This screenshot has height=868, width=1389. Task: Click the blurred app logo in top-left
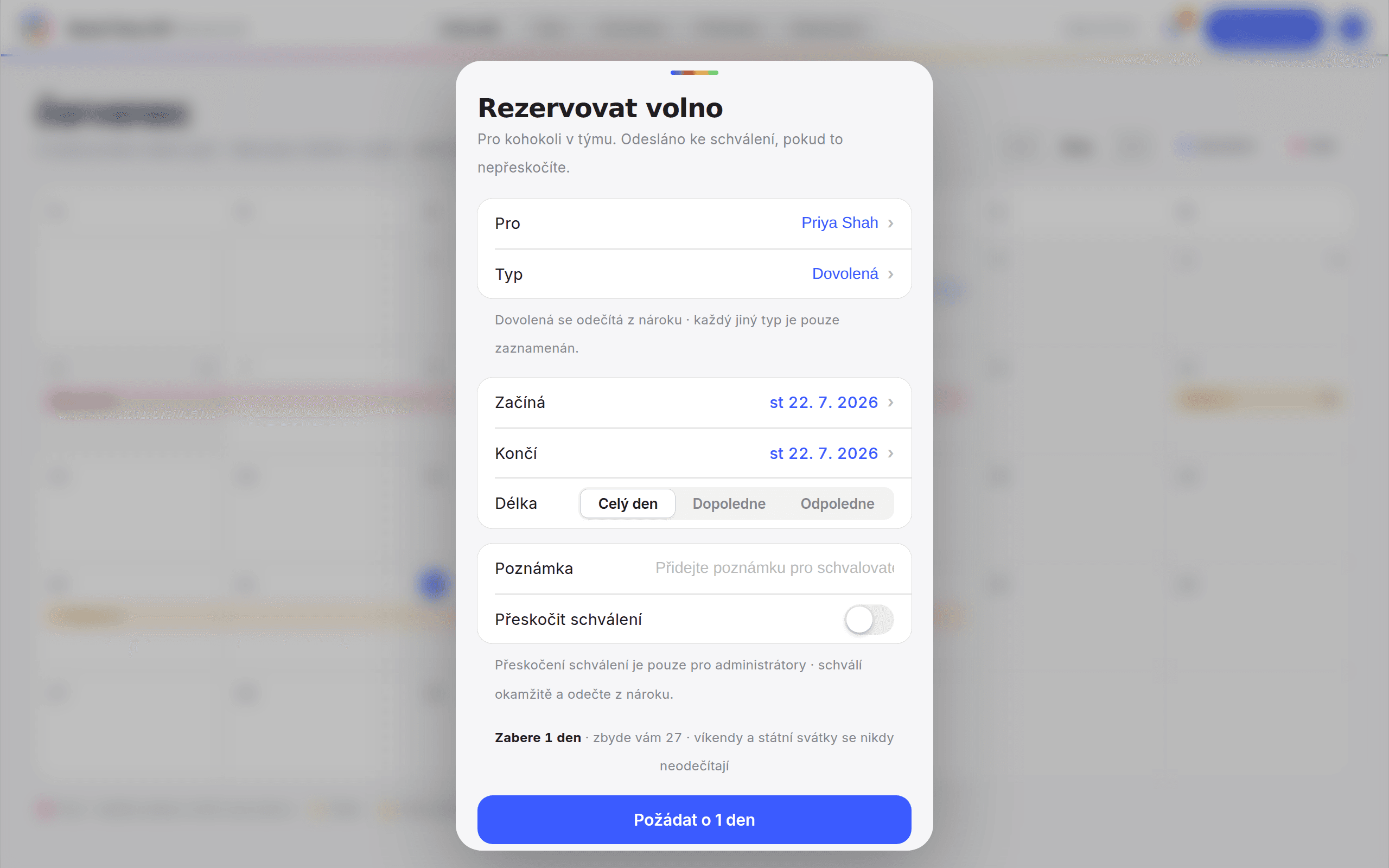pyautogui.click(x=36, y=28)
